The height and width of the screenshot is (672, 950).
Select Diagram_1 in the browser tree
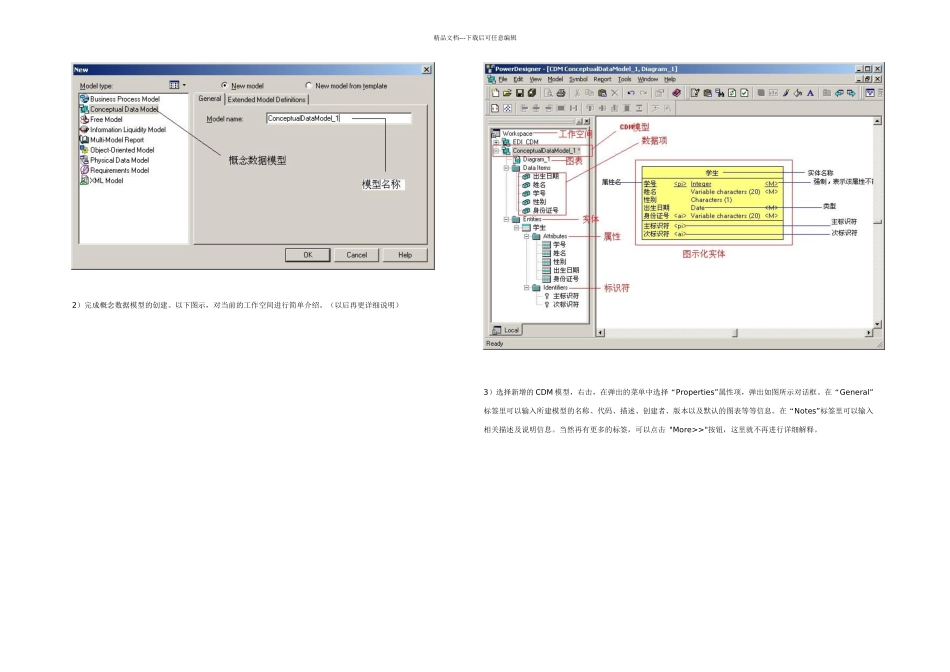click(x=532, y=159)
